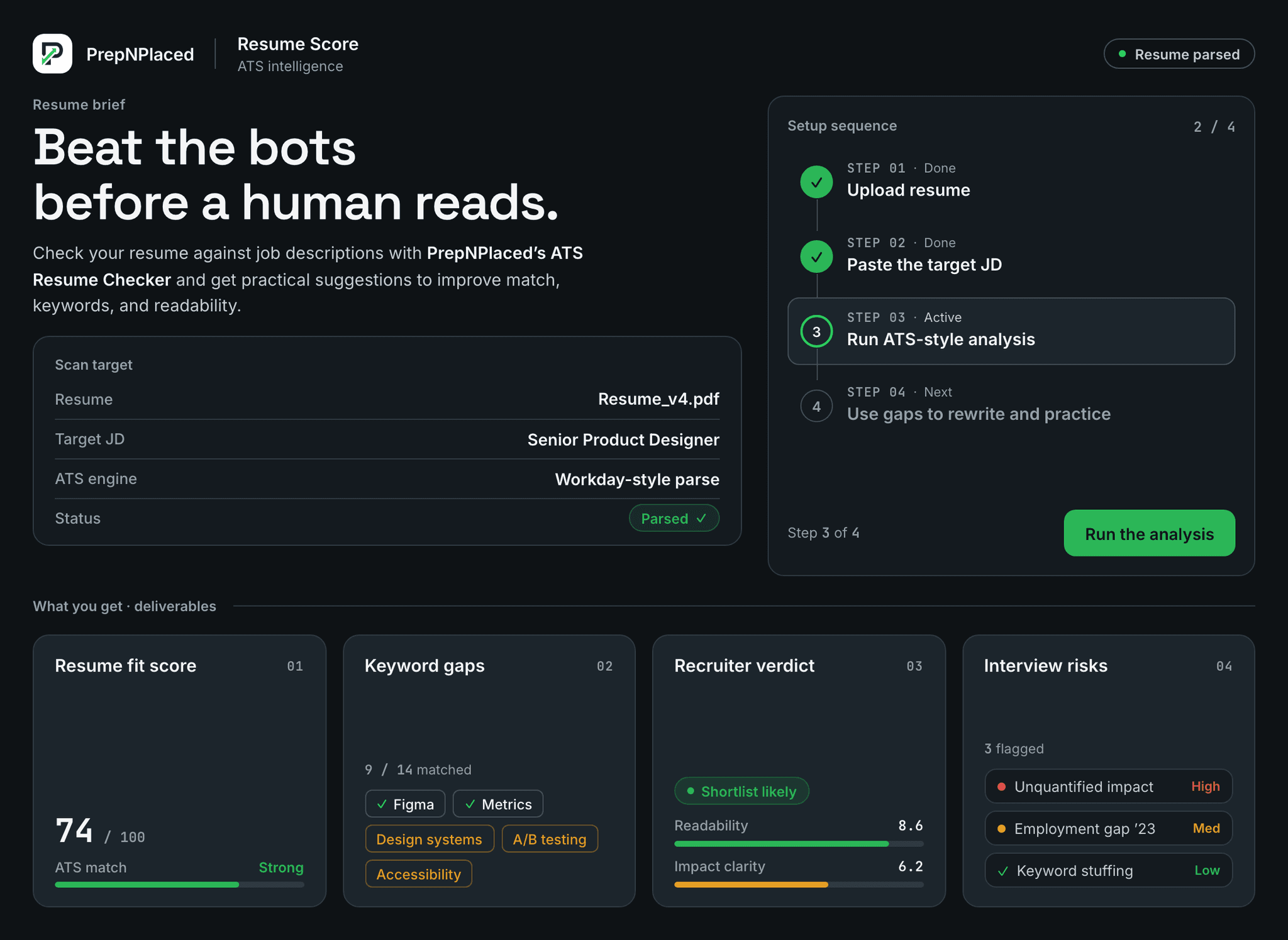Click the A/B testing keyword gap chip
Image resolution: width=1288 pixels, height=940 pixels.
click(x=550, y=839)
